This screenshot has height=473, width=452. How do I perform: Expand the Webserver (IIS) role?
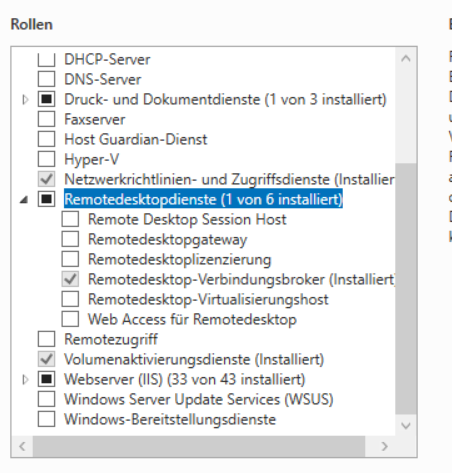coord(25,380)
